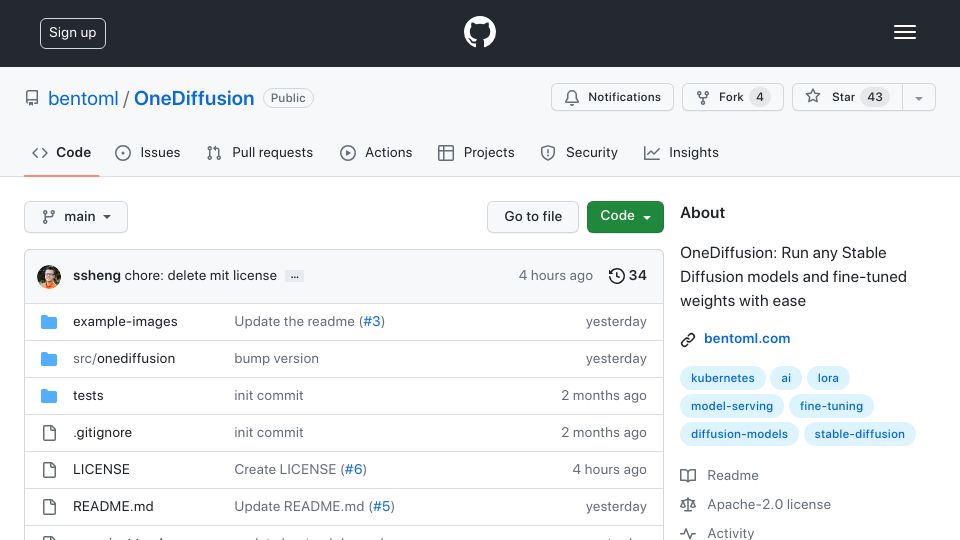960x540 pixels.
Task: Click the '4 hours ago' commit timestamp
Action: coord(555,276)
